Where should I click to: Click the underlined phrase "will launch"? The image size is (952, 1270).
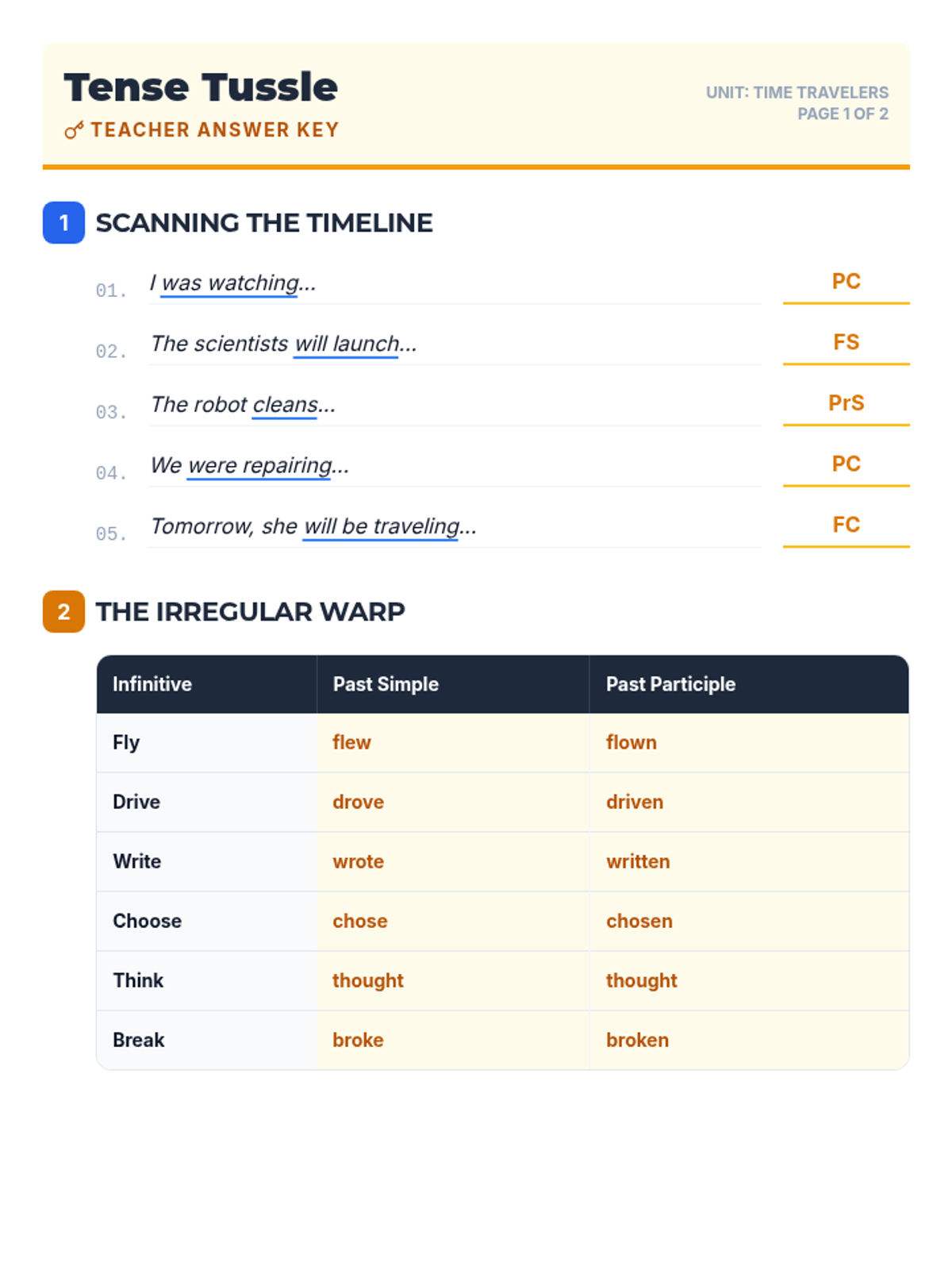pos(346,344)
